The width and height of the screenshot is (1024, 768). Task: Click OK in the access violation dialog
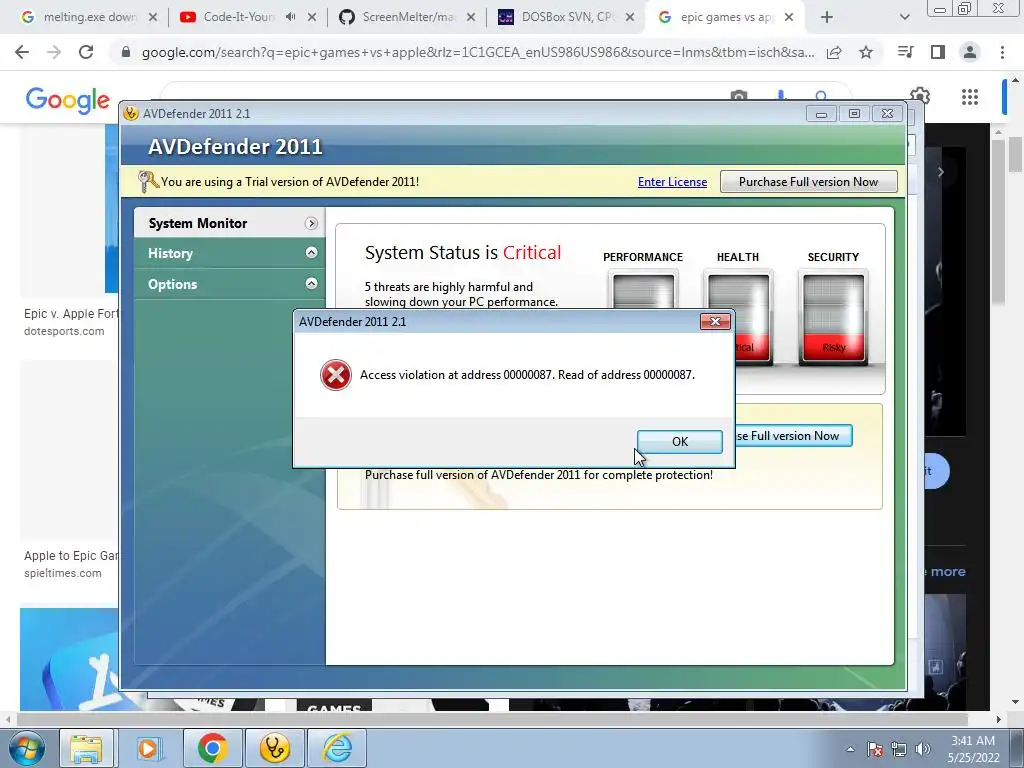tap(679, 441)
